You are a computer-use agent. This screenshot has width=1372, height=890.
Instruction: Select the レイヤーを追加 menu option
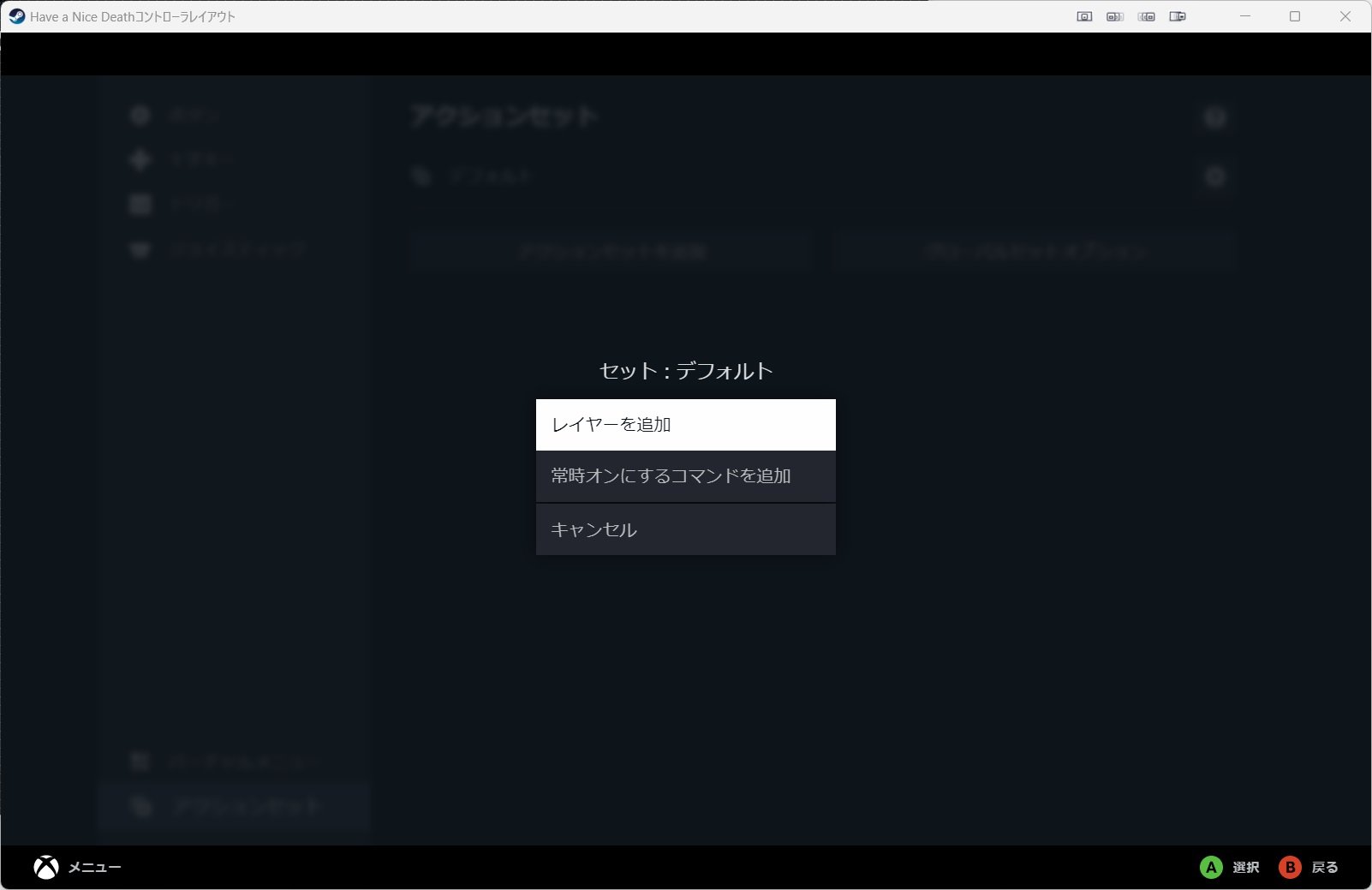tap(685, 425)
